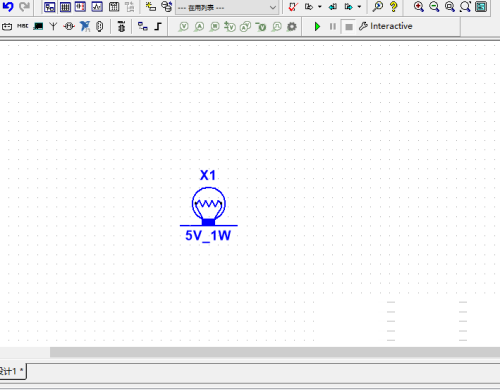
Task: Click the blue Undo arrow
Action: (8, 7)
